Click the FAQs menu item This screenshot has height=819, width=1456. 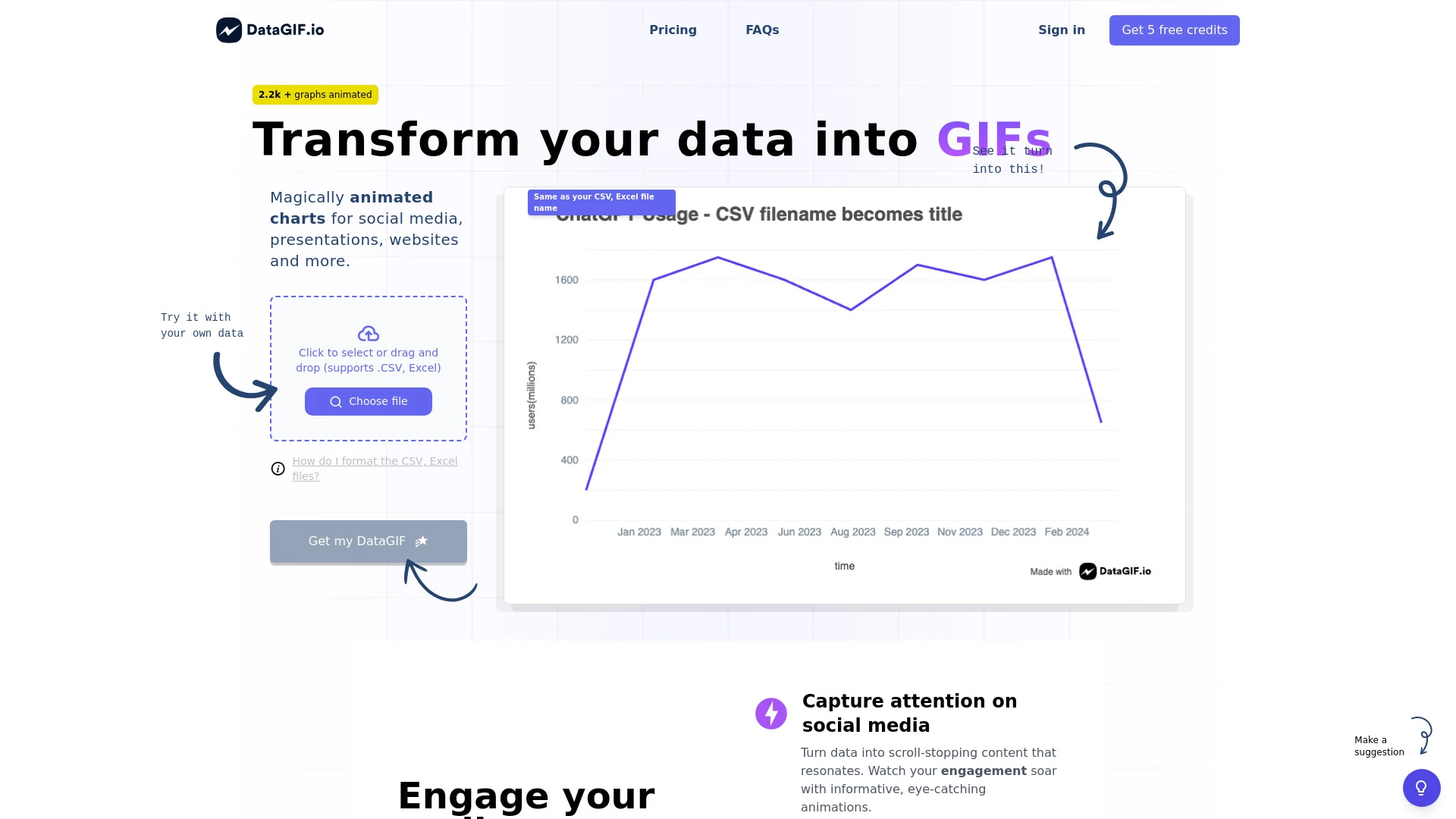762,30
